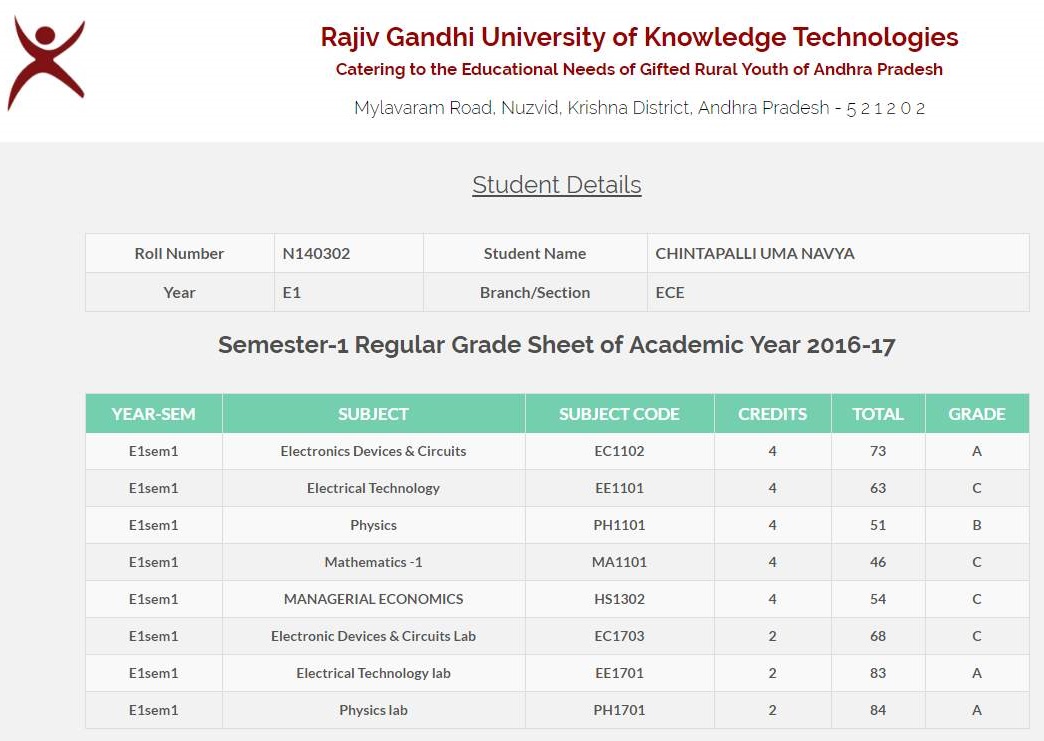Click the Student Details heading
This screenshot has width=1044, height=741.
(x=556, y=185)
